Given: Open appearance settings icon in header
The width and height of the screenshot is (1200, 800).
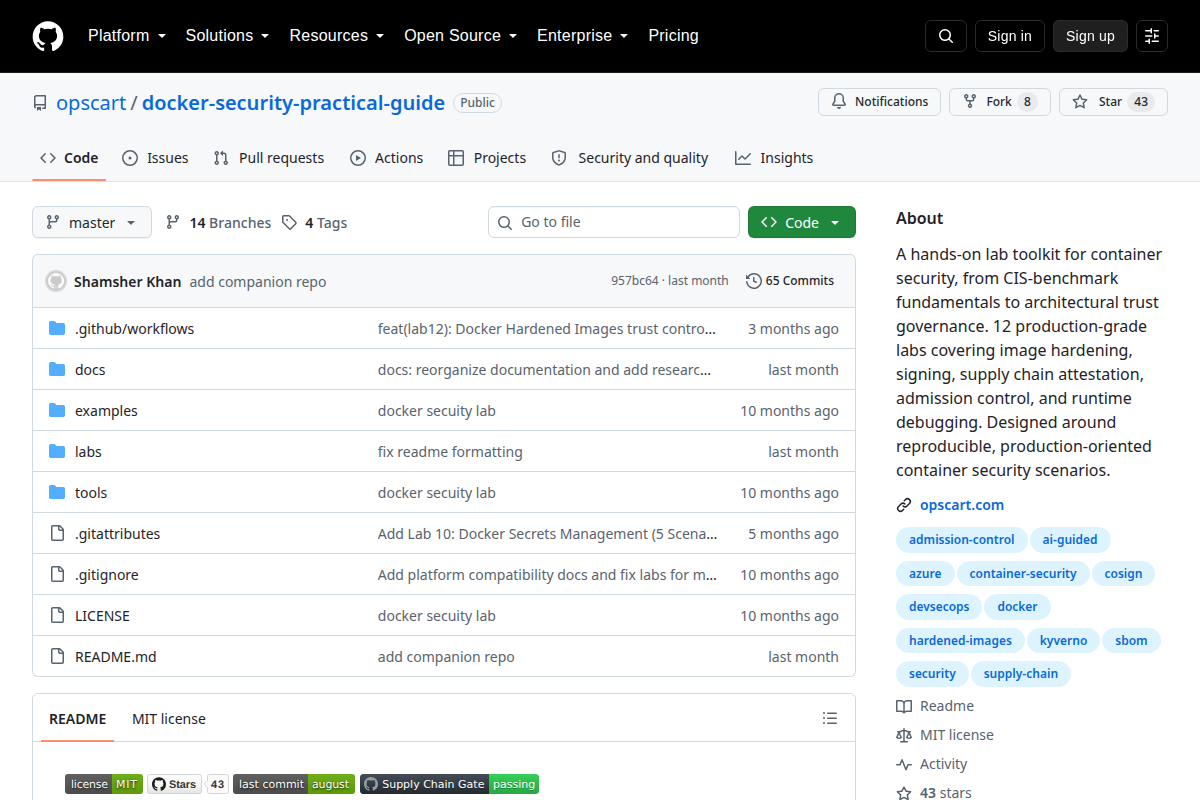Looking at the screenshot, I should point(1152,36).
